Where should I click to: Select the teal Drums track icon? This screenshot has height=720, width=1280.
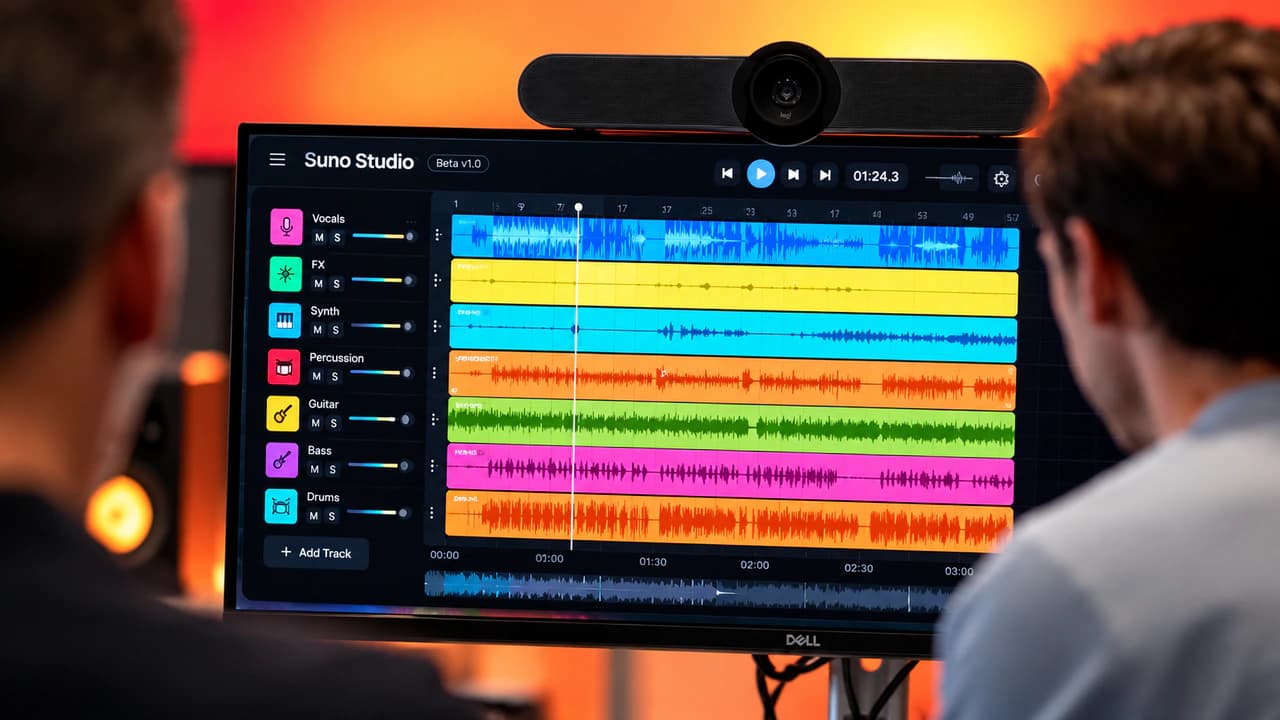pyautogui.click(x=281, y=506)
